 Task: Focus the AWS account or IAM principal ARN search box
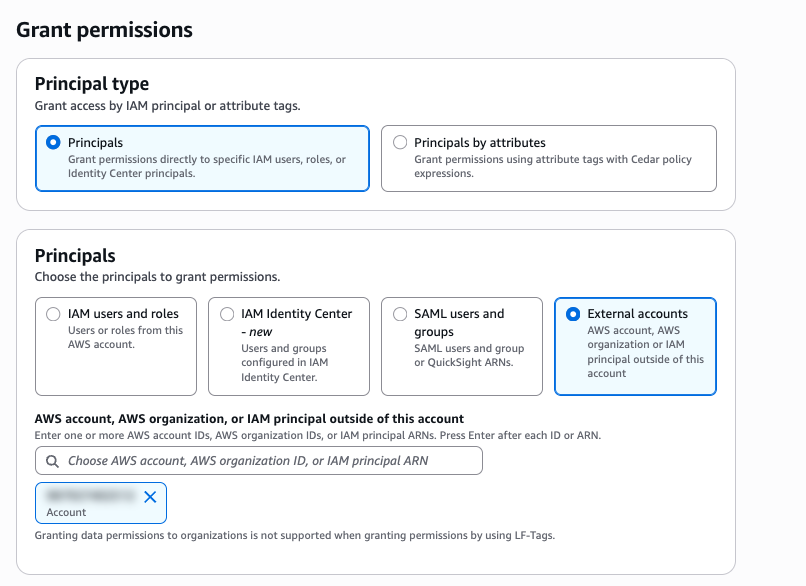pyautogui.click(x=270, y=461)
